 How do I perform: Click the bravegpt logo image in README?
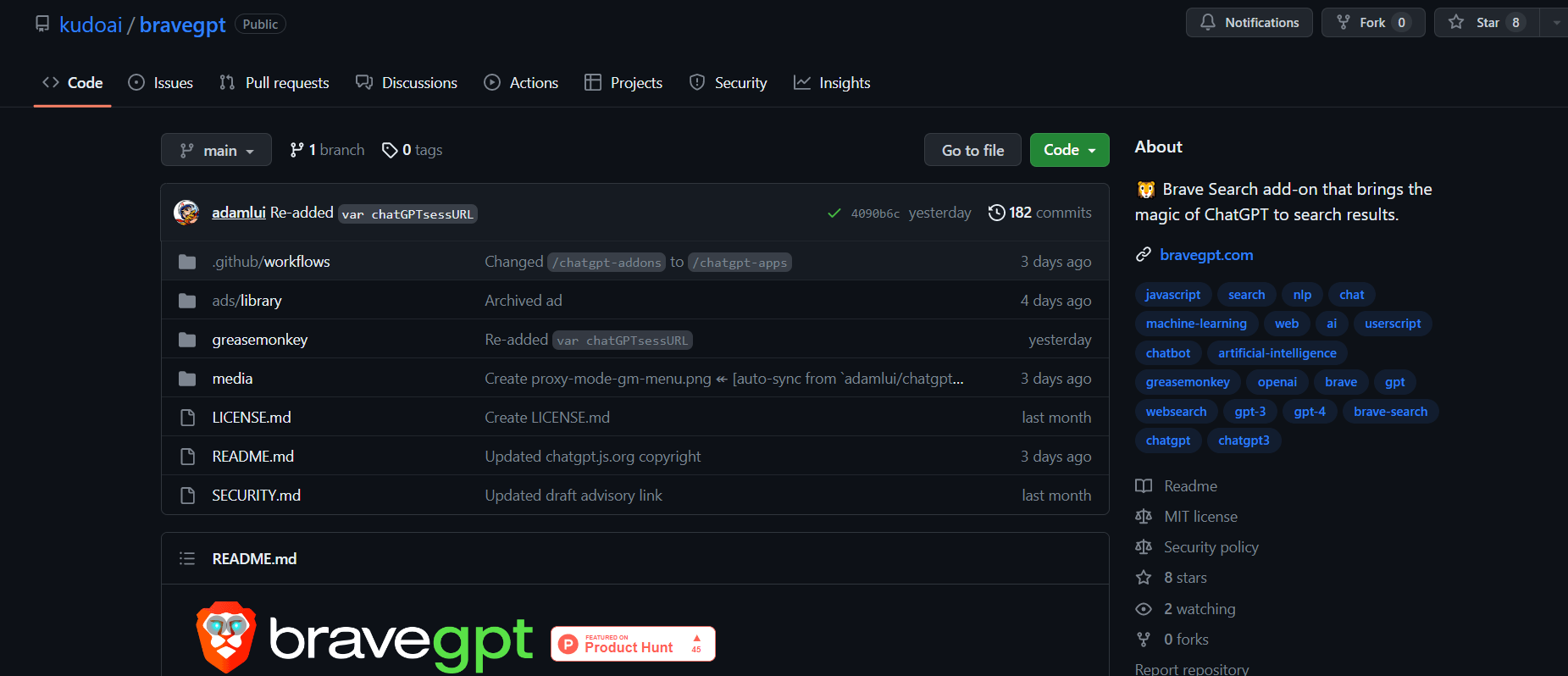364,638
